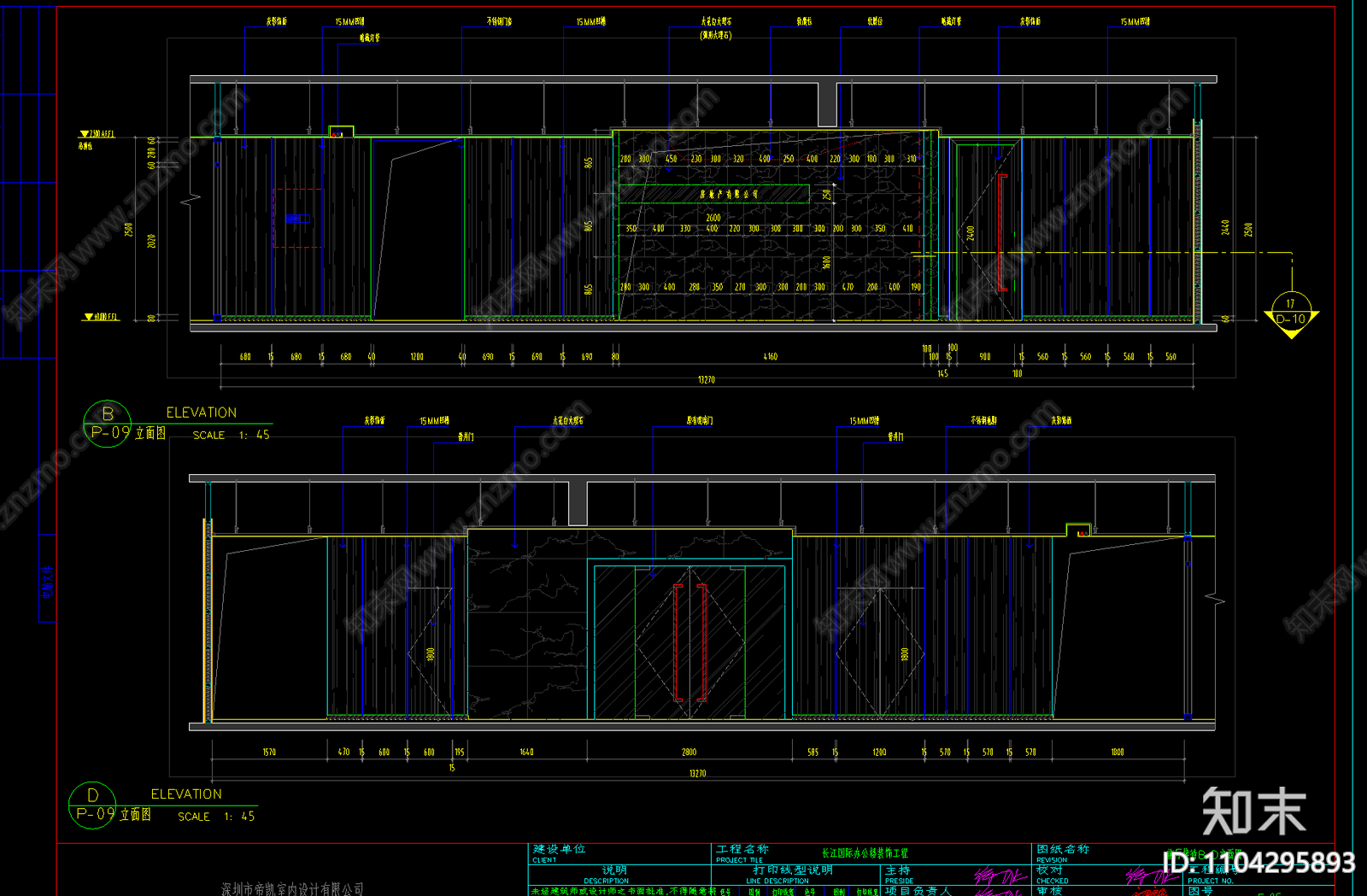The height and width of the screenshot is (896, 1367).
Task: Select 'SCALE 1: 45' text under elevation B
Action: click(x=231, y=435)
